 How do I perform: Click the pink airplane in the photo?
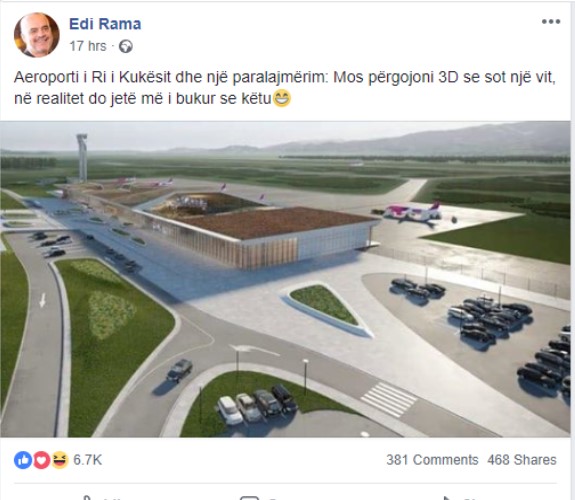pyautogui.click(x=411, y=213)
